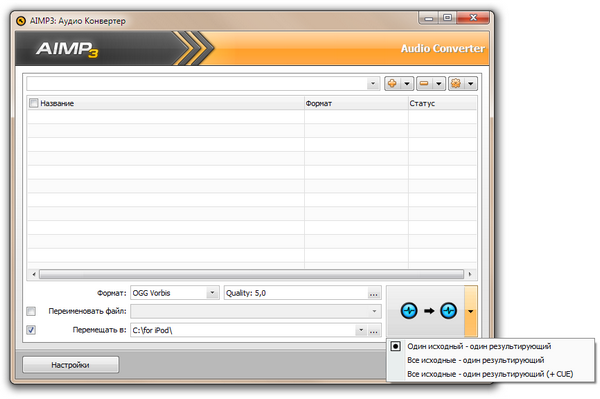
Task: Toggle the select-all checkbox beside Название
Action: click(34, 103)
